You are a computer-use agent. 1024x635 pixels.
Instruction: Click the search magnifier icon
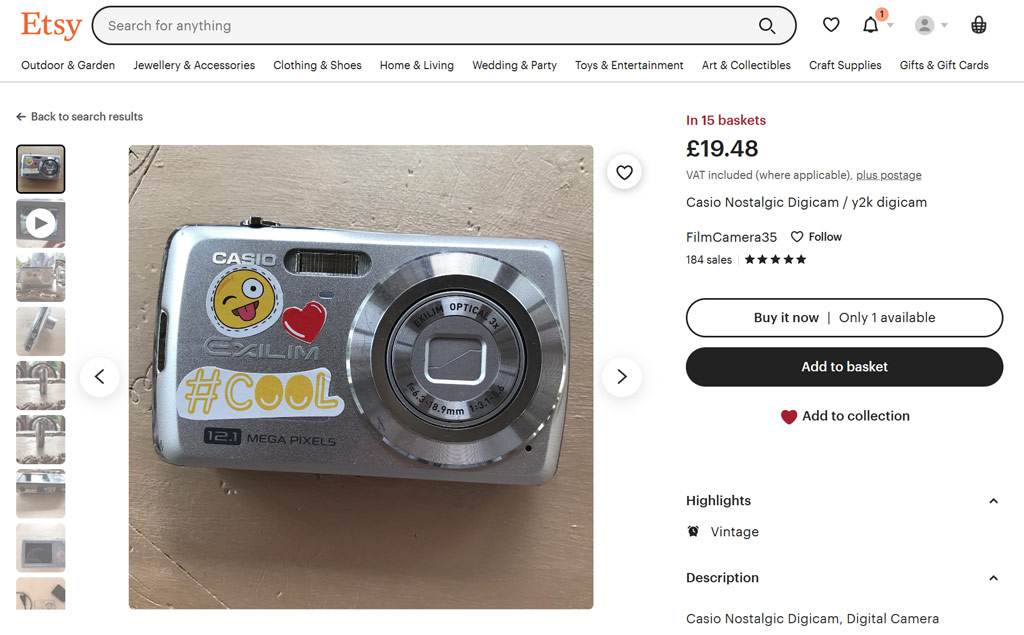pyautogui.click(x=767, y=26)
